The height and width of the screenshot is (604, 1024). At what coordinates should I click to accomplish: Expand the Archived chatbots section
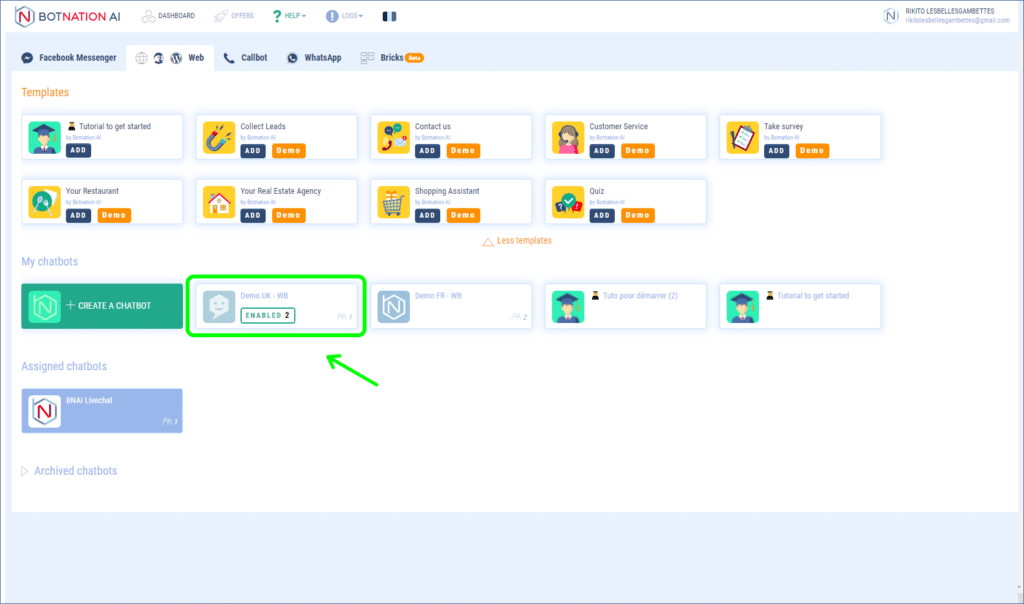pos(69,471)
